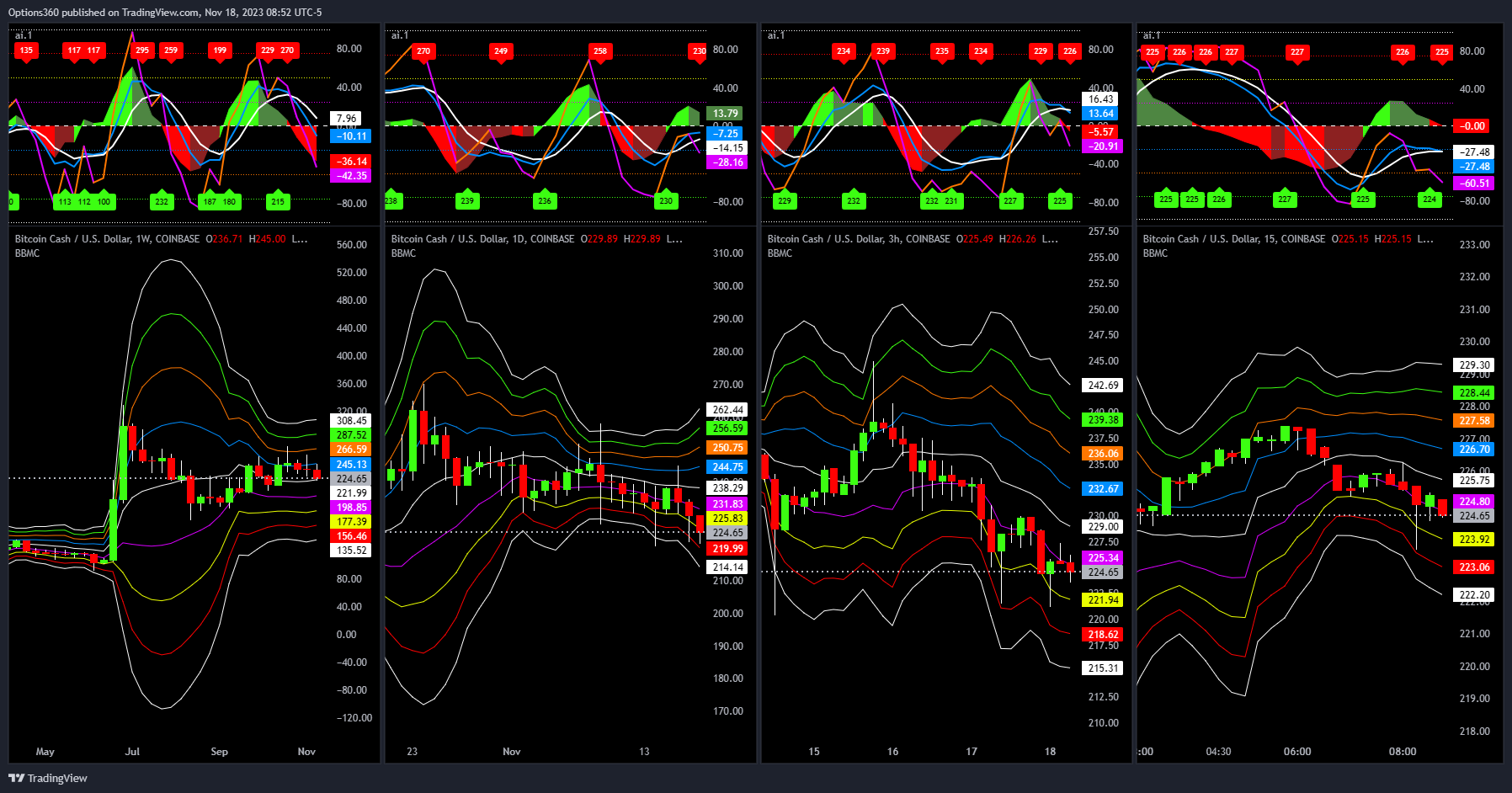Click the yellow 223.92 price label

1474,540
